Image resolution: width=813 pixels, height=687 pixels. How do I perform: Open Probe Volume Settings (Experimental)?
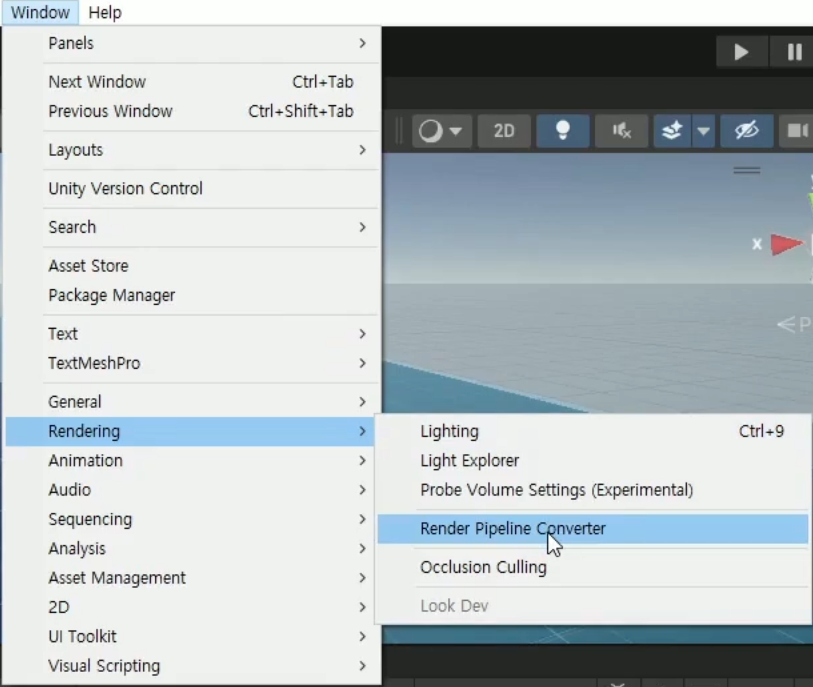point(593,490)
